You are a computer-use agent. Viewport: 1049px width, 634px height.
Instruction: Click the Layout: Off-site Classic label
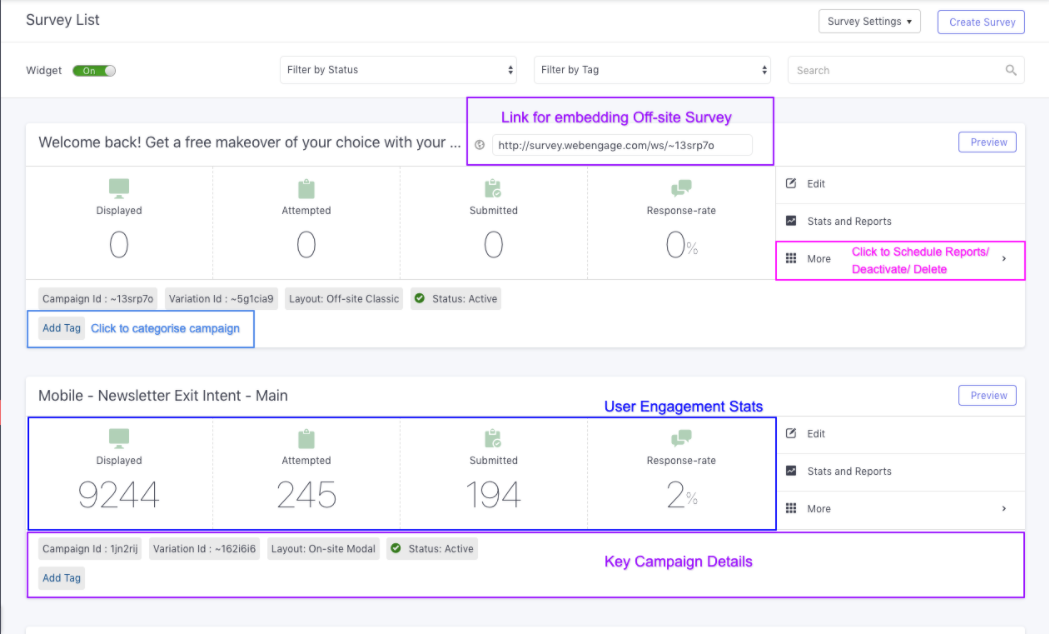point(344,299)
